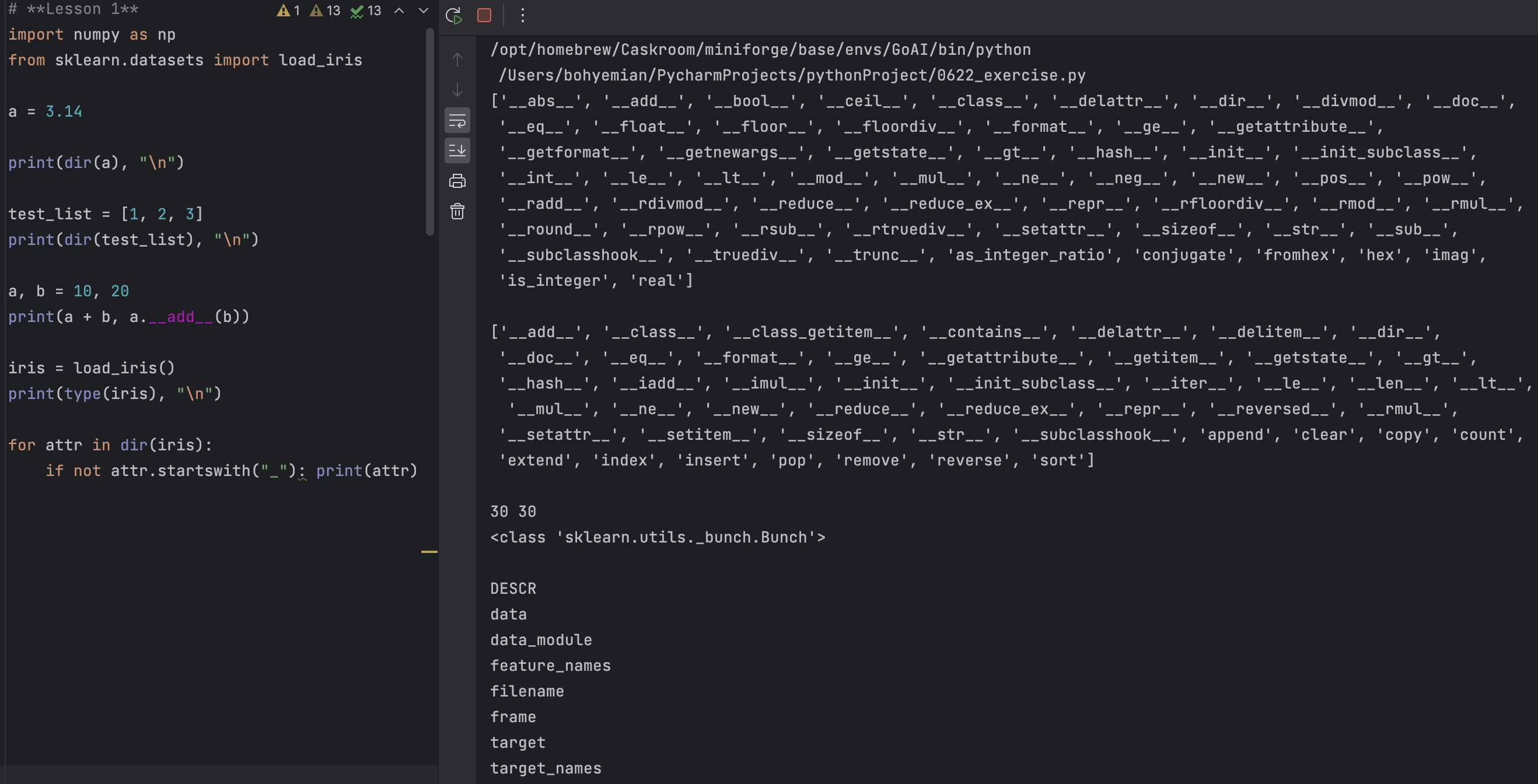
Task: Click the 'target' output line
Action: tap(518, 743)
